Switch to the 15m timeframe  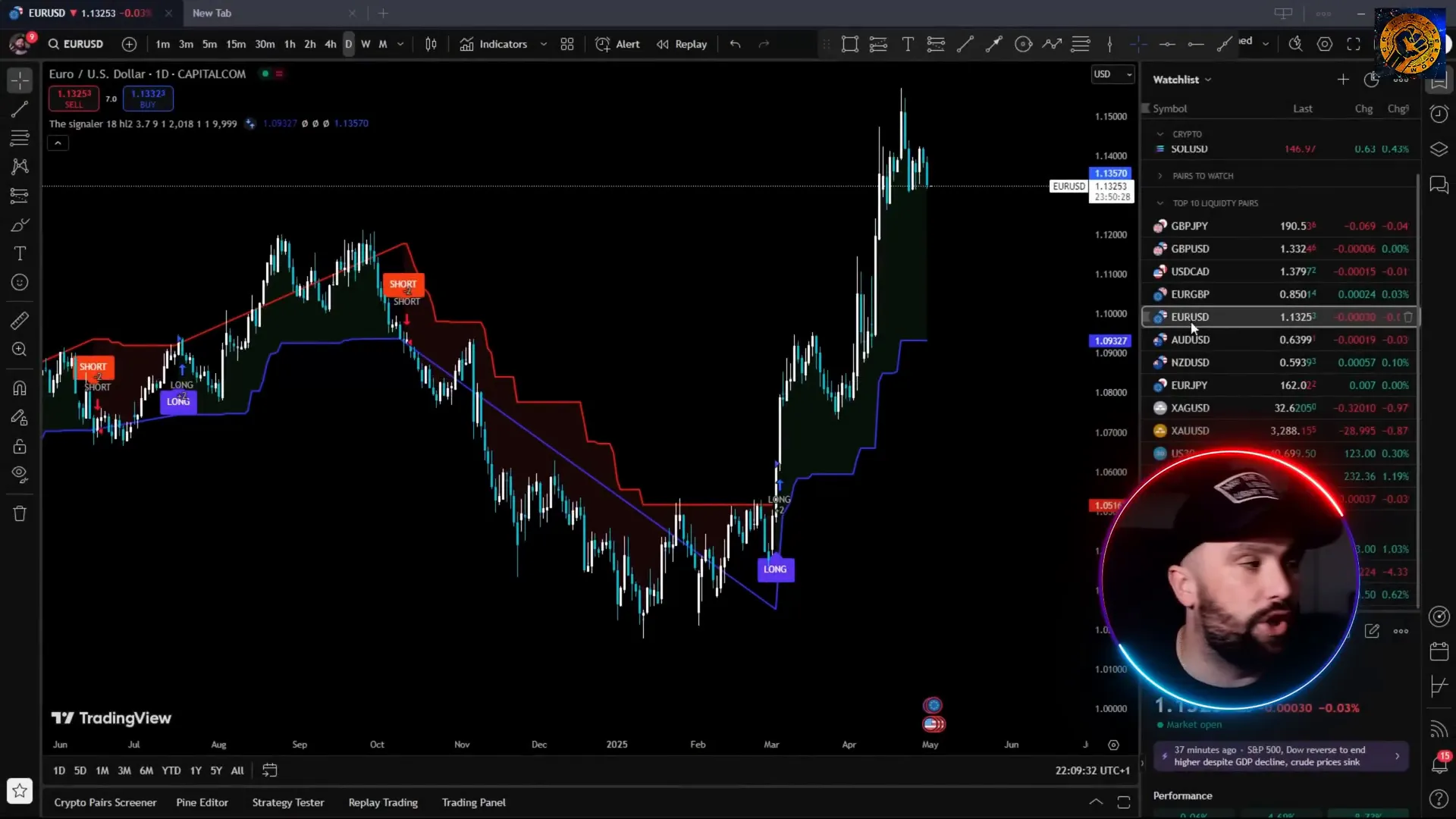pos(236,44)
